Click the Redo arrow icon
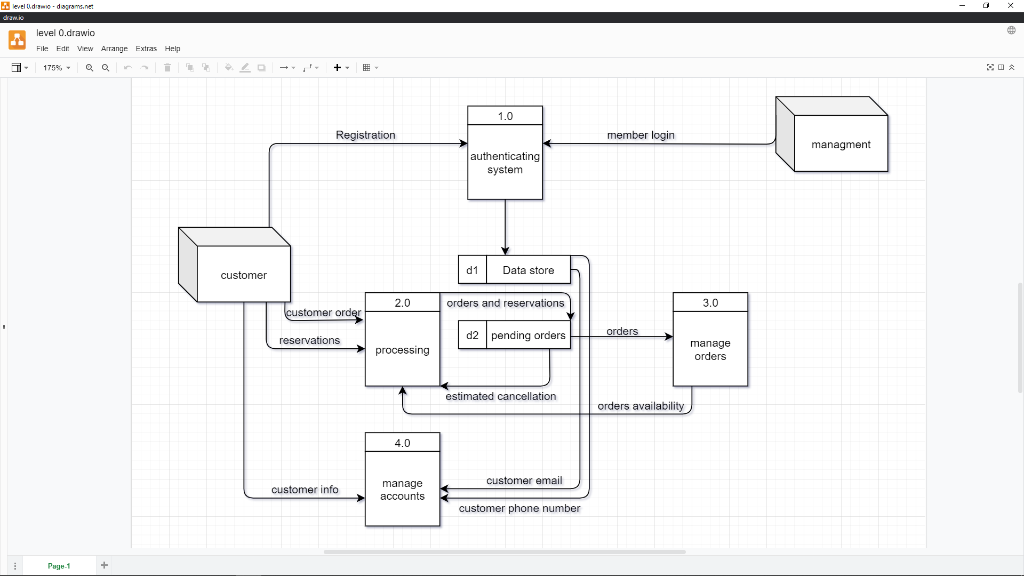 [144, 67]
